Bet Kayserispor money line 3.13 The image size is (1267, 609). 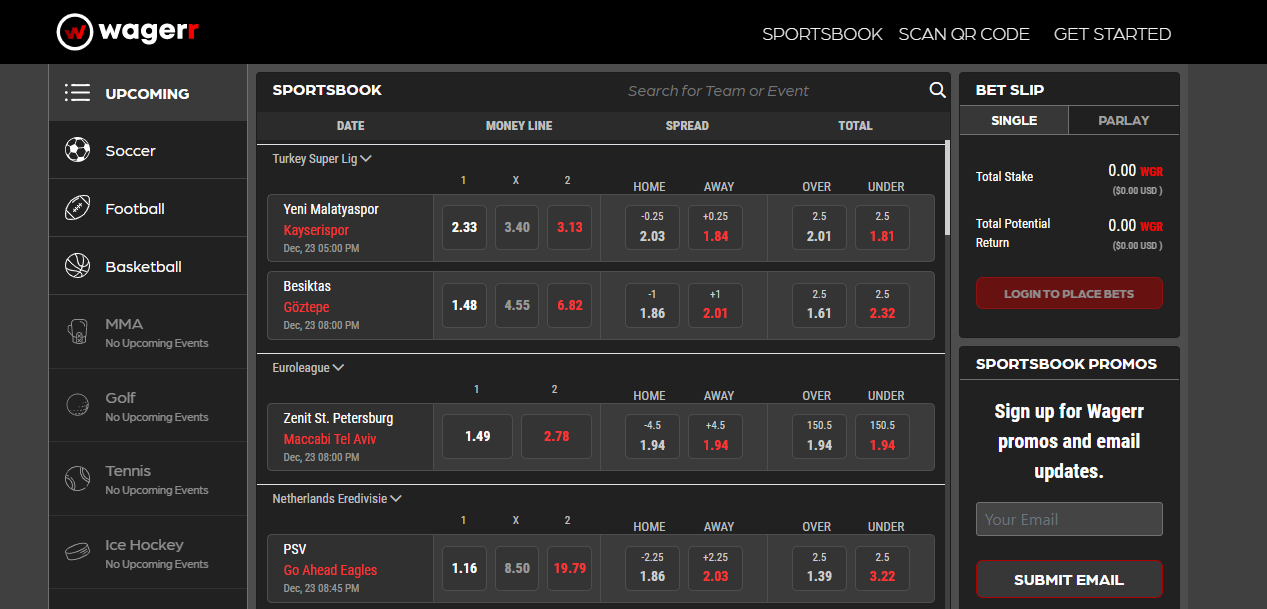pyautogui.click(x=569, y=227)
